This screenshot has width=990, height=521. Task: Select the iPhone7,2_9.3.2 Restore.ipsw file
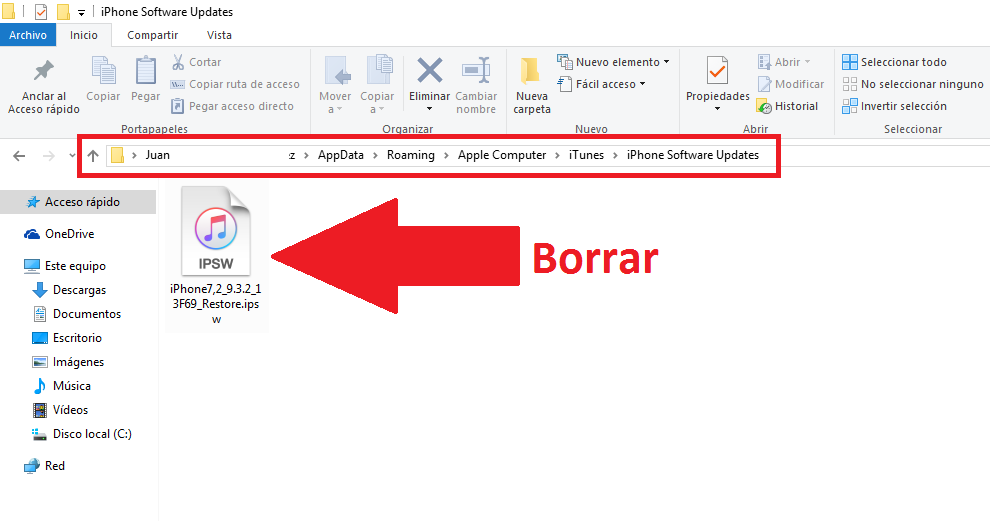(x=216, y=257)
